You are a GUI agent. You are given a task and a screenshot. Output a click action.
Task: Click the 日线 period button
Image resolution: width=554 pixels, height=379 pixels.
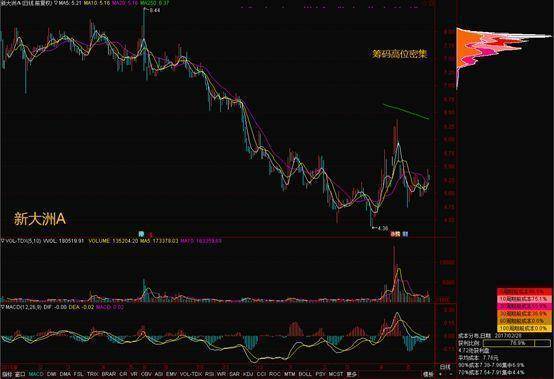[x=444, y=367]
